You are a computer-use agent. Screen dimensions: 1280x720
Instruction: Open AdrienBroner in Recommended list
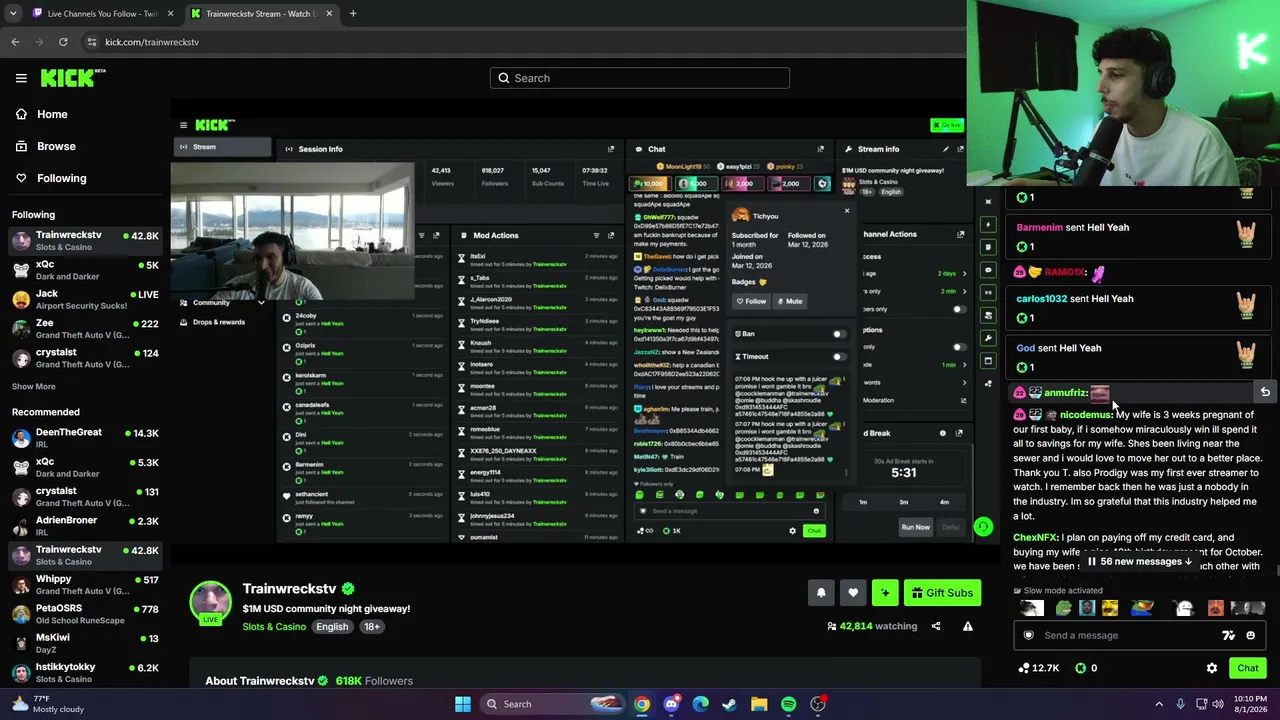pos(84,526)
